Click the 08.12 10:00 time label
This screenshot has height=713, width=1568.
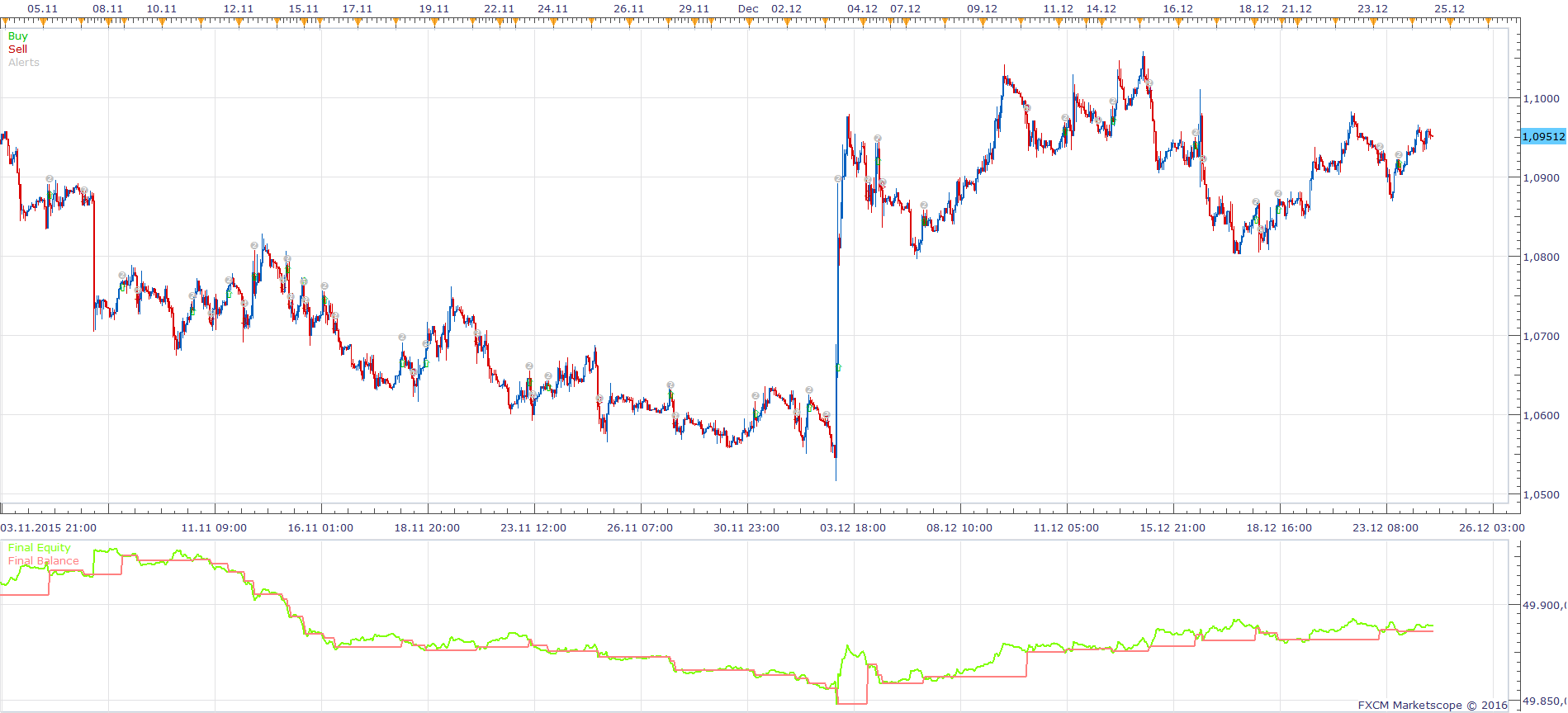[959, 528]
